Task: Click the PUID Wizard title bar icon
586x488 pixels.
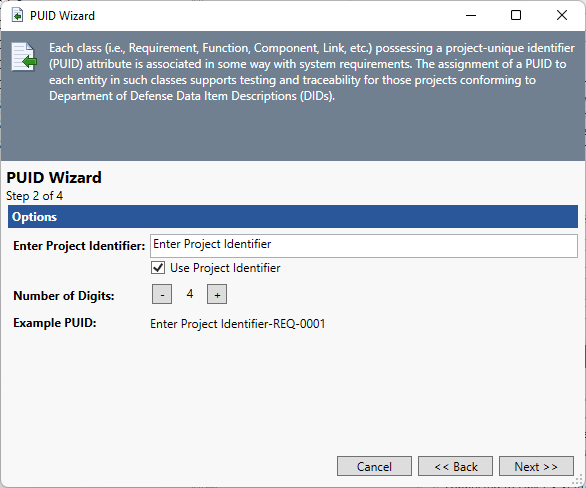Action: pyautogui.click(x=17, y=16)
